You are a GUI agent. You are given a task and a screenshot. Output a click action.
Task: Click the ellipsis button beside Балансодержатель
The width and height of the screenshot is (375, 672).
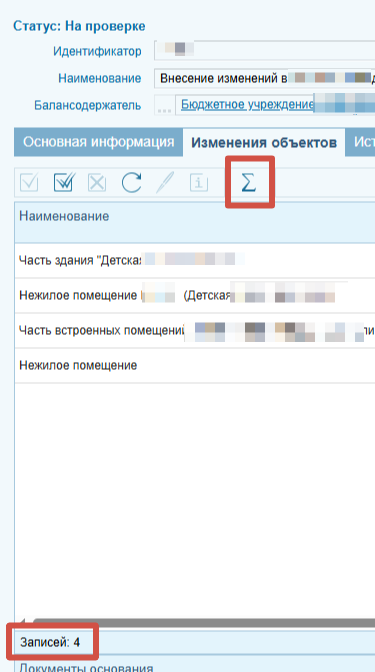pyautogui.click(x=164, y=105)
